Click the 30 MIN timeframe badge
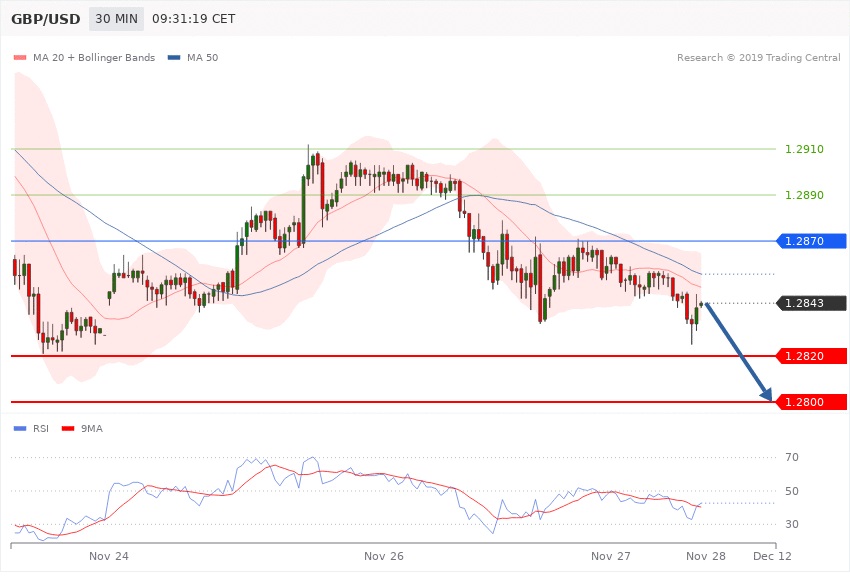850x576 pixels. tap(115, 19)
